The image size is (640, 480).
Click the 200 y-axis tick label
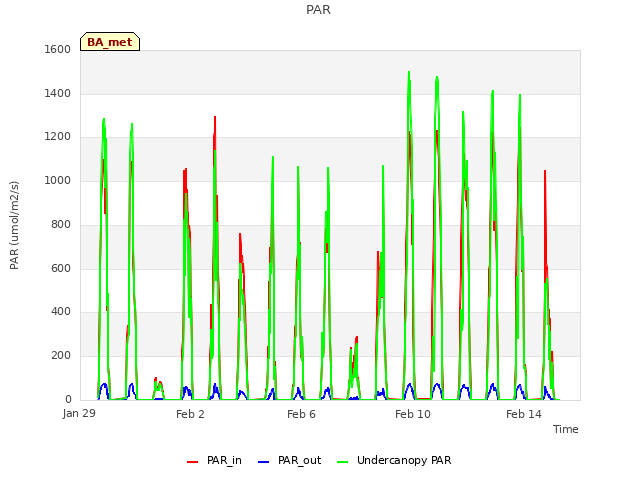click(x=61, y=356)
